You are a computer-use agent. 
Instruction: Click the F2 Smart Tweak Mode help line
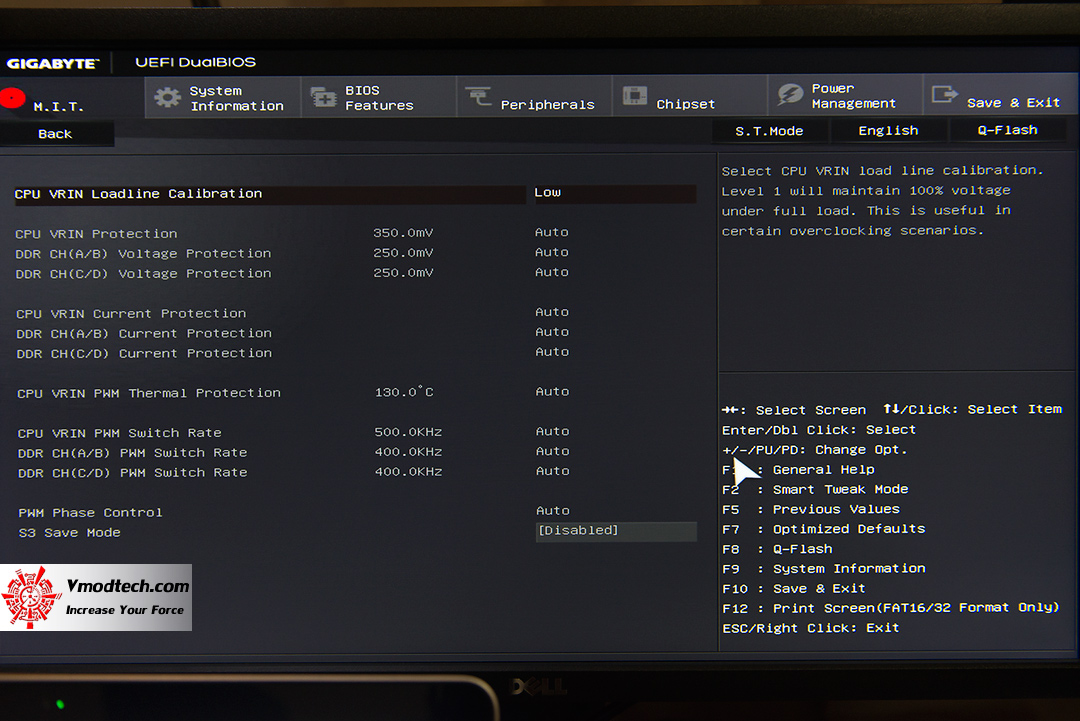[x=816, y=490]
